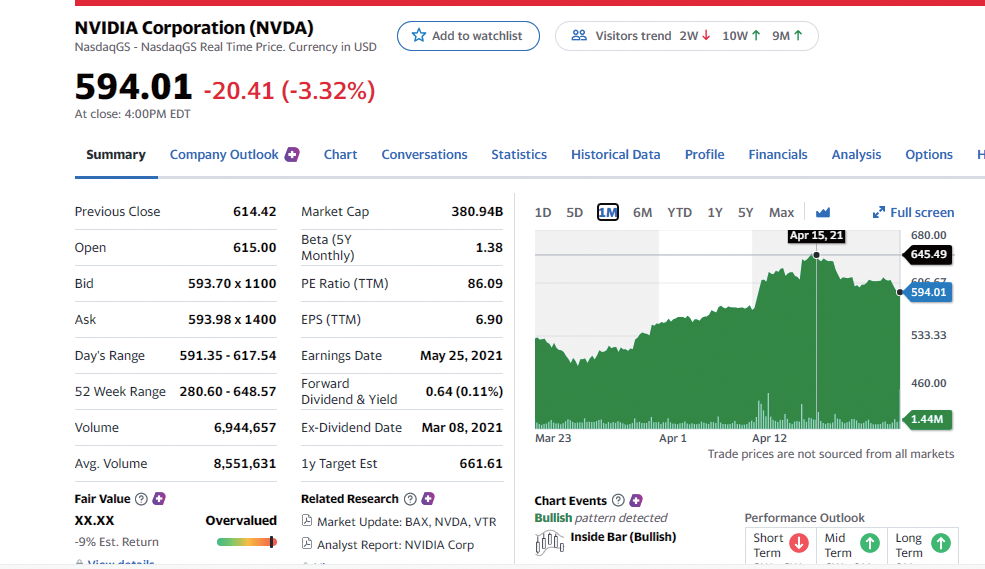Click the purple premium badge beside Related Research

(x=428, y=499)
